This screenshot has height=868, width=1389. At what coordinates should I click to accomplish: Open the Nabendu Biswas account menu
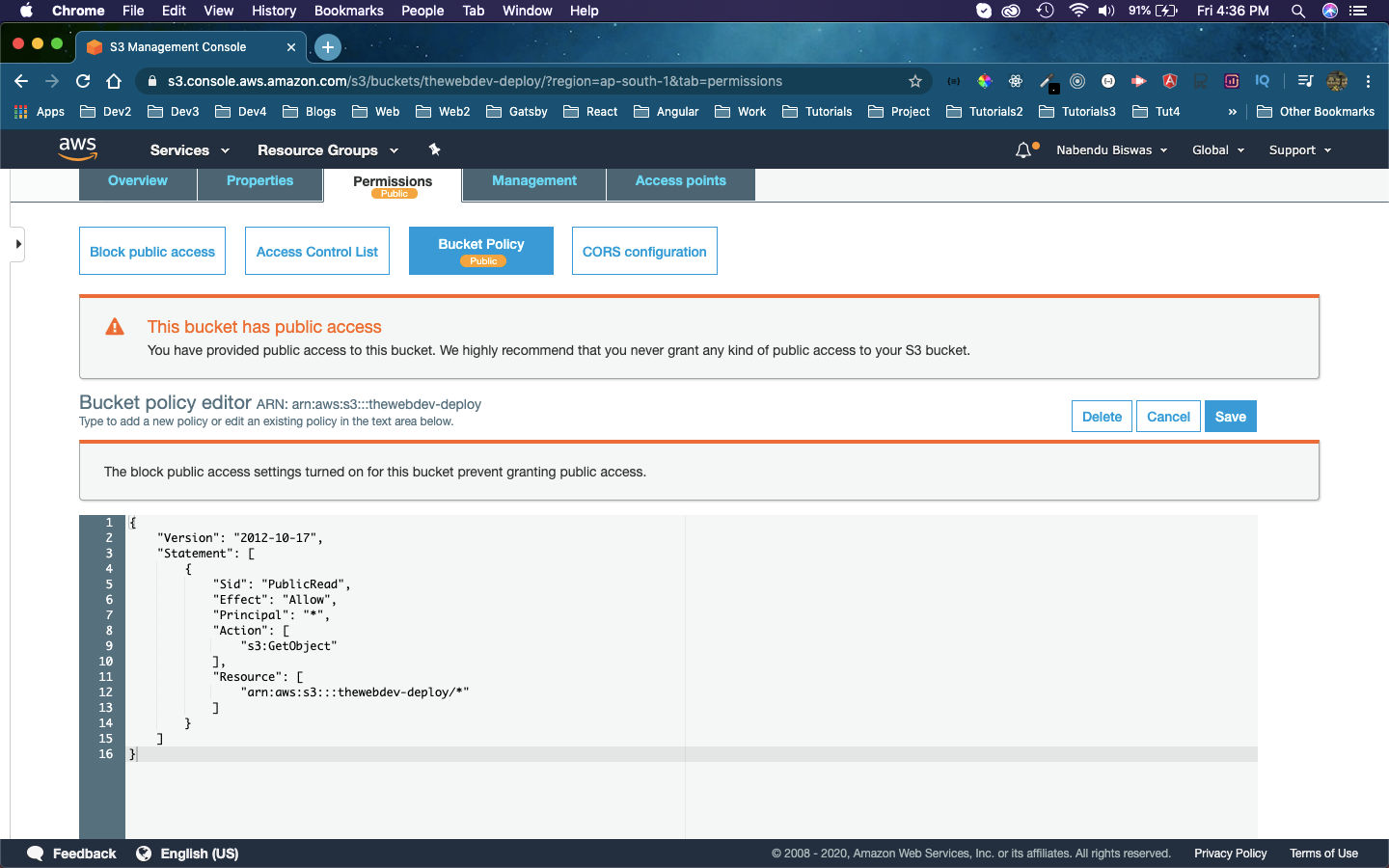(1112, 150)
